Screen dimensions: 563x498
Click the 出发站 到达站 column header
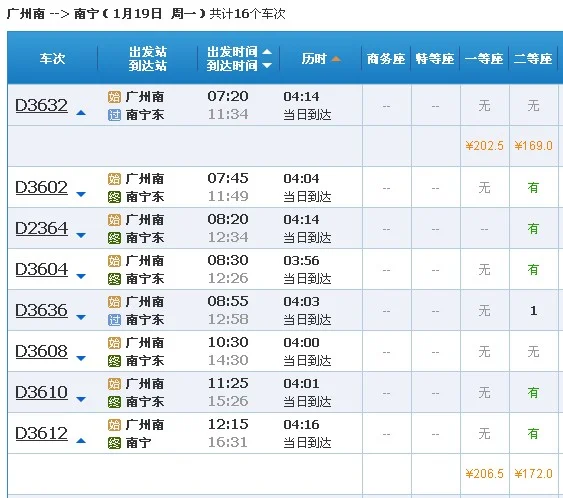coord(148,59)
